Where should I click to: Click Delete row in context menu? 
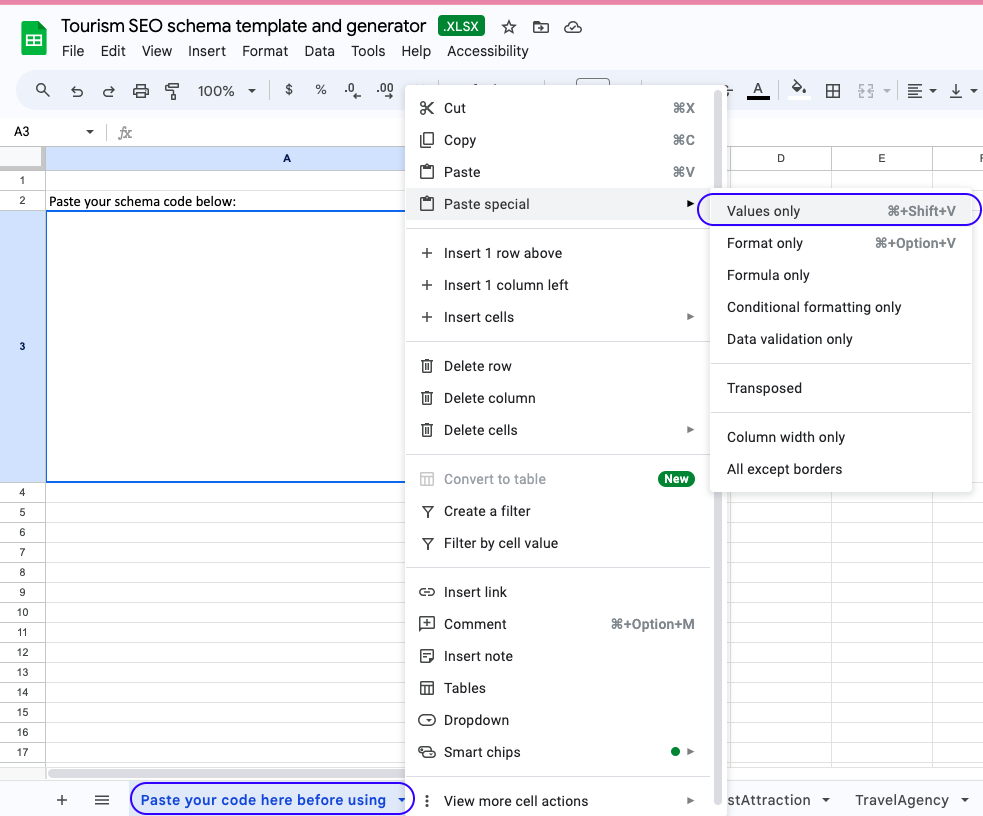point(477,366)
